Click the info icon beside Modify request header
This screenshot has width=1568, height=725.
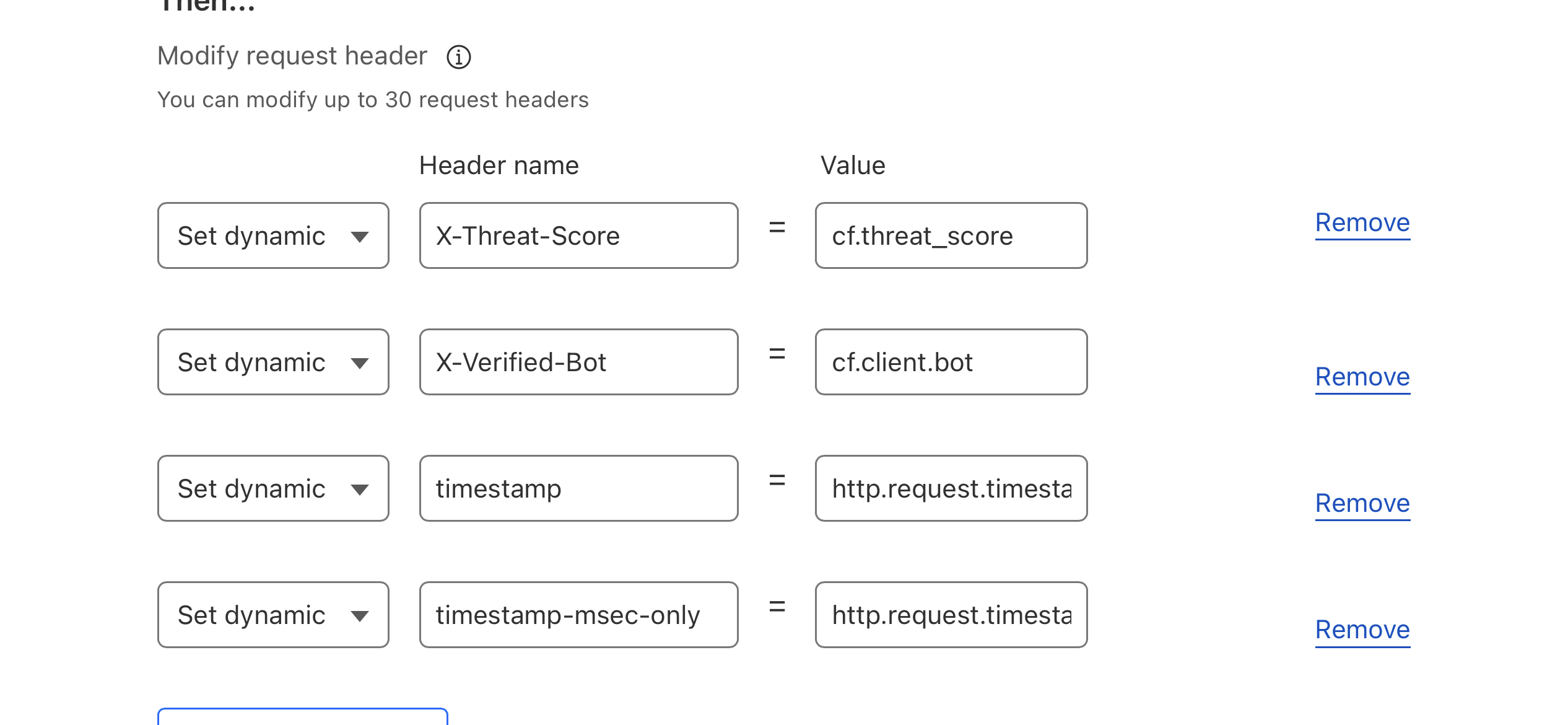[459, 57]
